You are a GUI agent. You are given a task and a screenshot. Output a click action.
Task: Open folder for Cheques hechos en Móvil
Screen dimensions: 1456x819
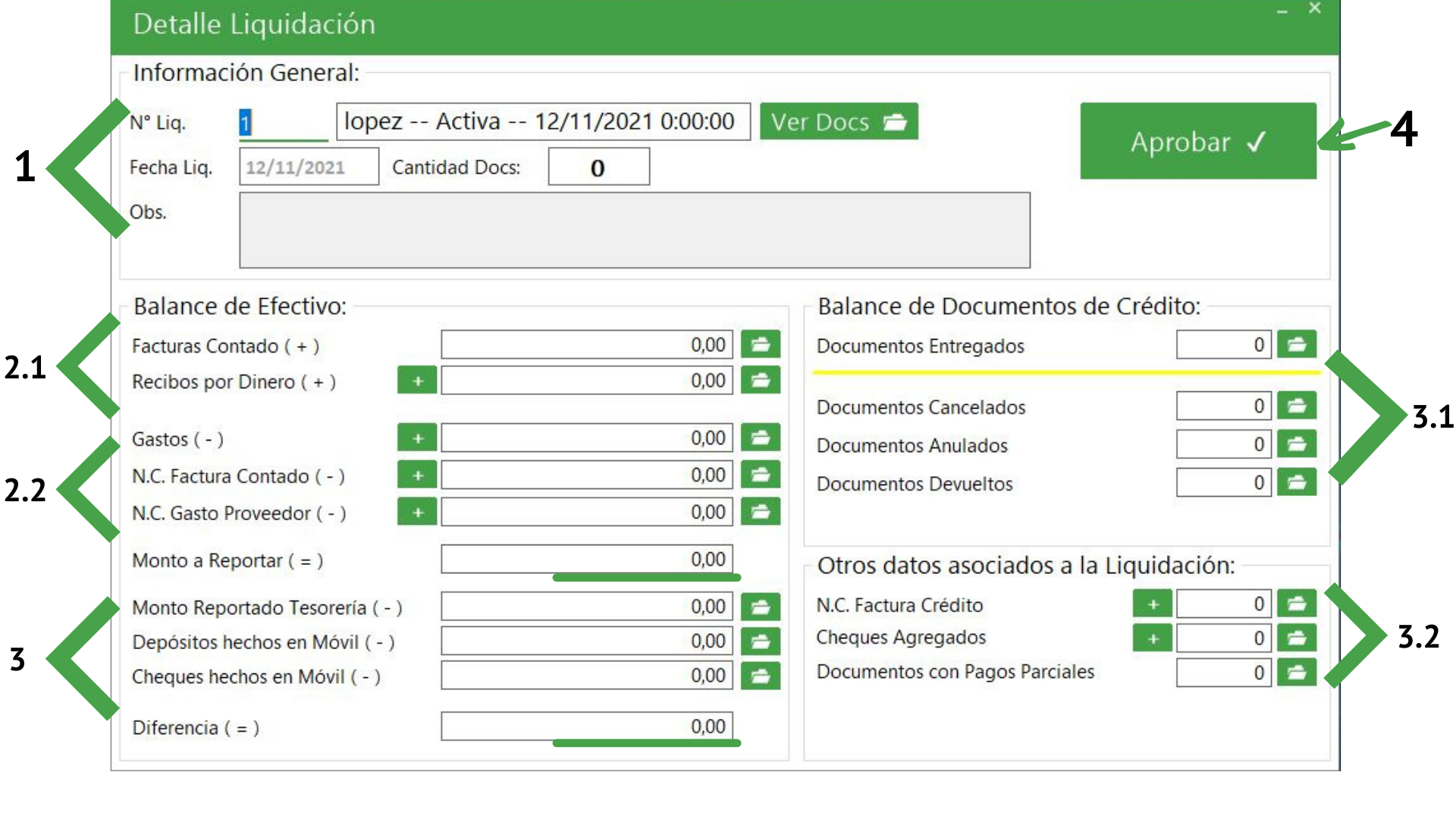[760, 675]
